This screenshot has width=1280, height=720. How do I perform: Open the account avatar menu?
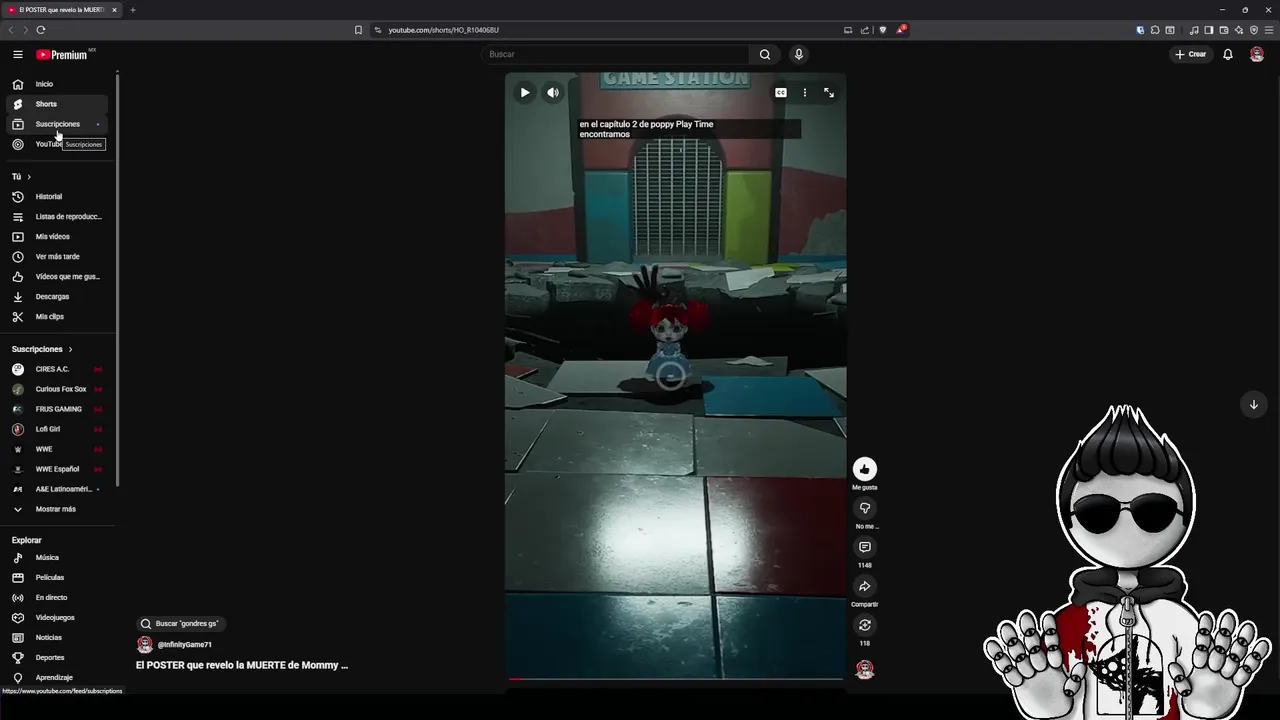pyautogui.click(x=1257, y=54)
